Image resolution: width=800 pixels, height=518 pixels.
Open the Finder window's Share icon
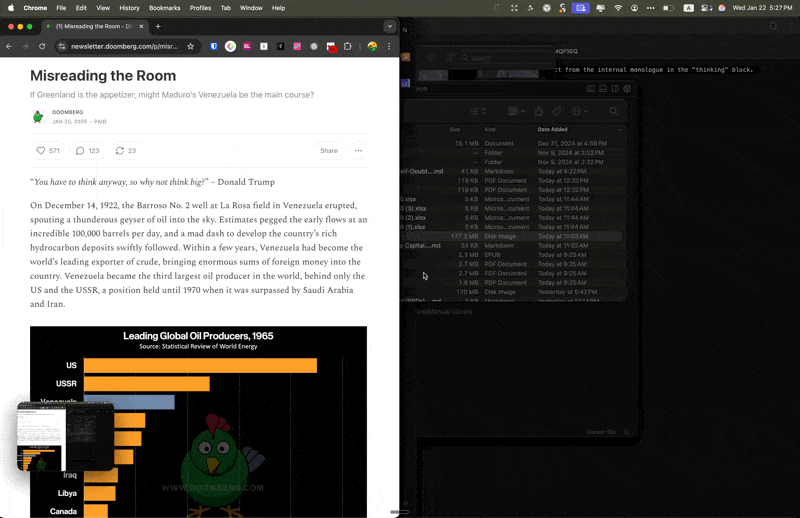coord(539,111)
